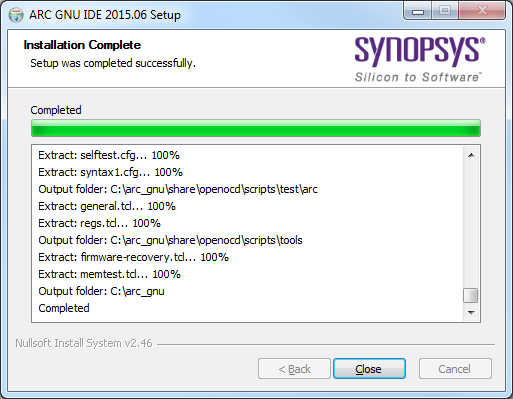The height and width of the screenshot is (399, 513).
Task: Click the installer icon in the title bar
Action: tap(16, 15)
